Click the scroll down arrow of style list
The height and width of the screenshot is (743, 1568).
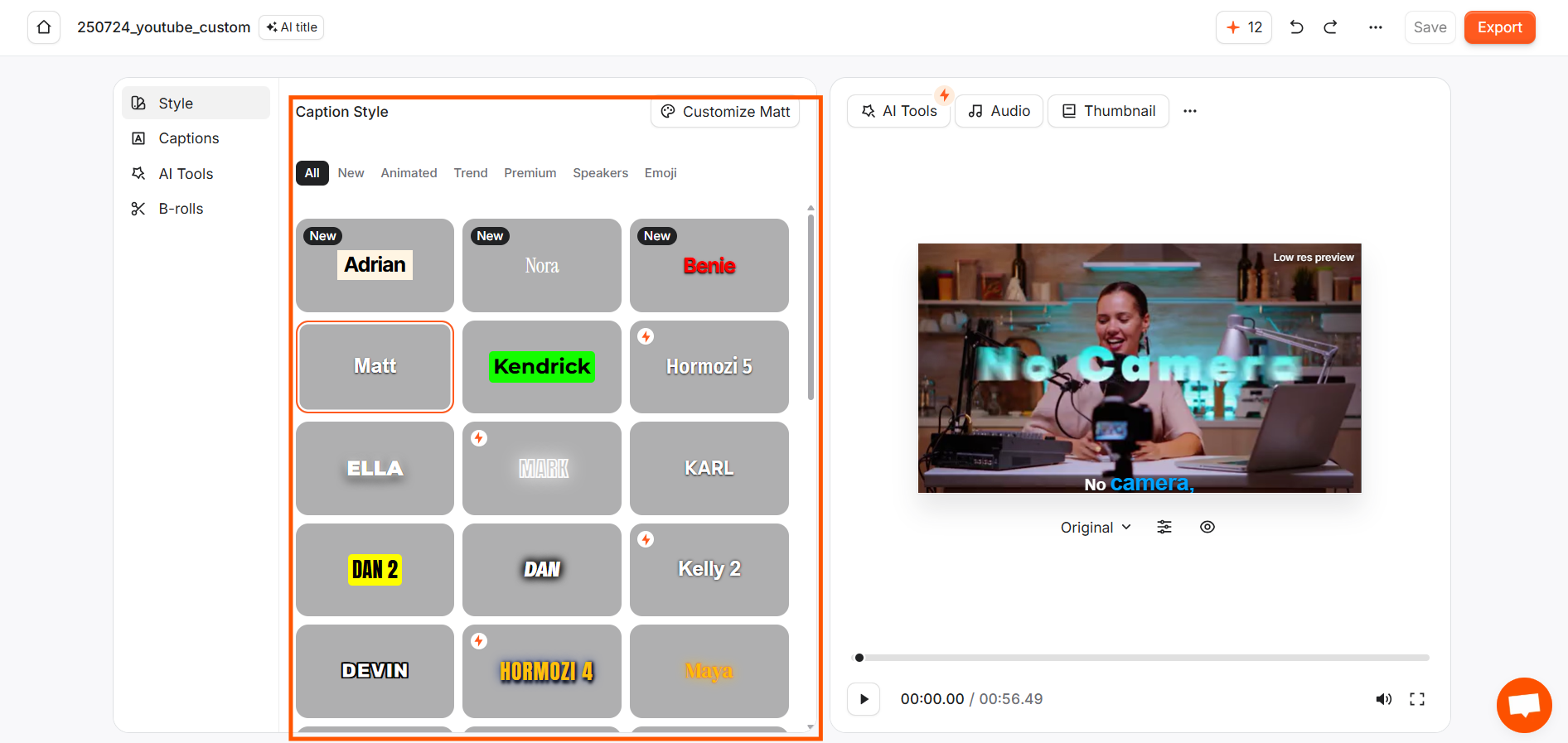pos(811,727)
